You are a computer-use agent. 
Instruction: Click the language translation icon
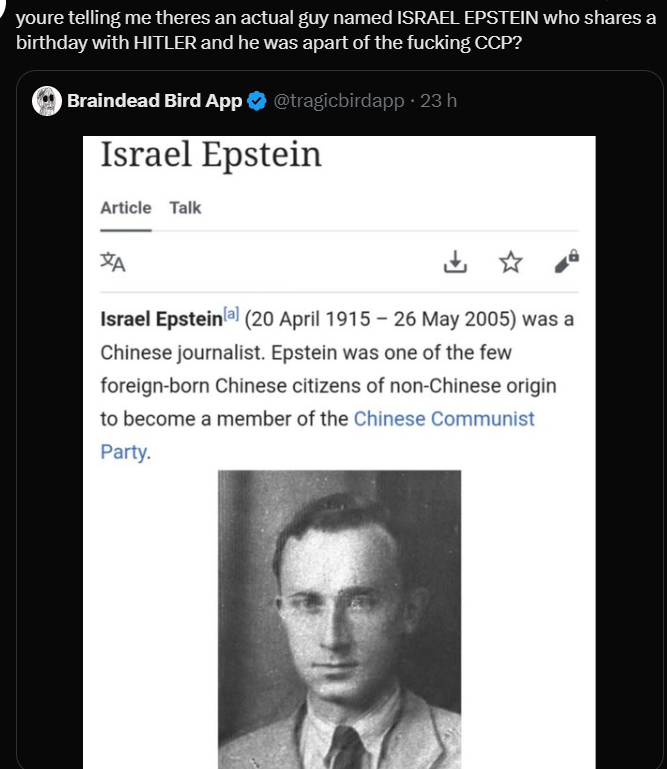[113, 263]
